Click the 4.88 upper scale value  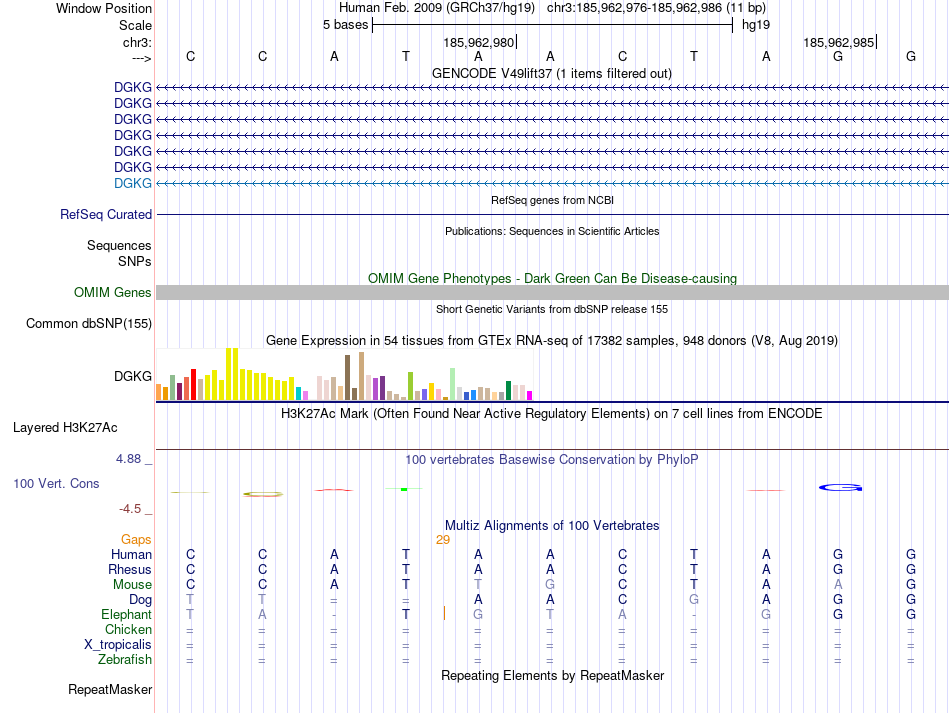[128, 459]
